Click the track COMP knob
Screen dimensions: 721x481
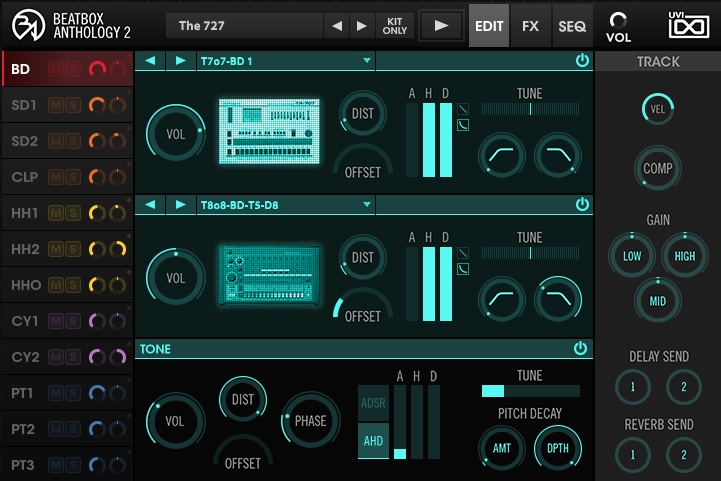pyautogui.click(x=658, y=168)
